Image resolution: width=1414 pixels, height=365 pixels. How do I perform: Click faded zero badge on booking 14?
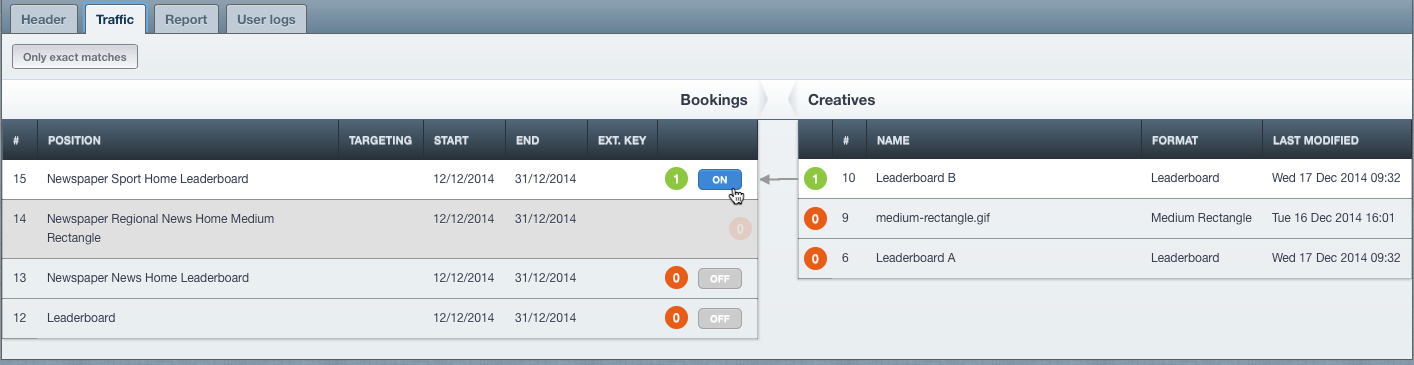pyautogui.click(x=739, y=229)
